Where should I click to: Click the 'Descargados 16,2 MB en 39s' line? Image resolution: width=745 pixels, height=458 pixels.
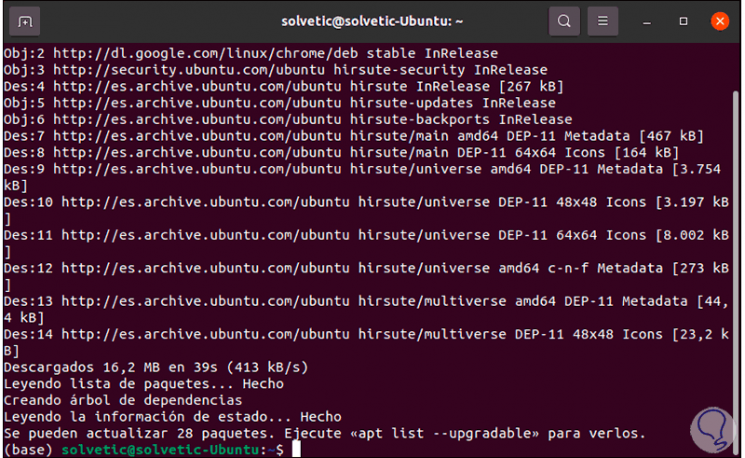156,367
